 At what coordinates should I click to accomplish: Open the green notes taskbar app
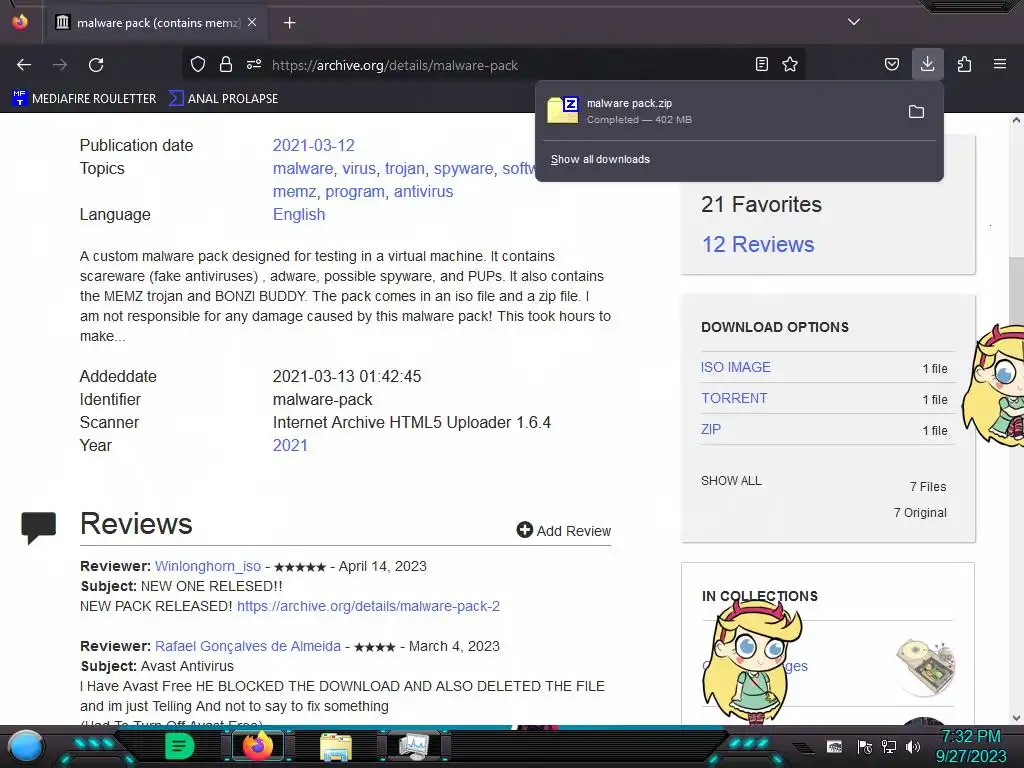coord(179,746)
